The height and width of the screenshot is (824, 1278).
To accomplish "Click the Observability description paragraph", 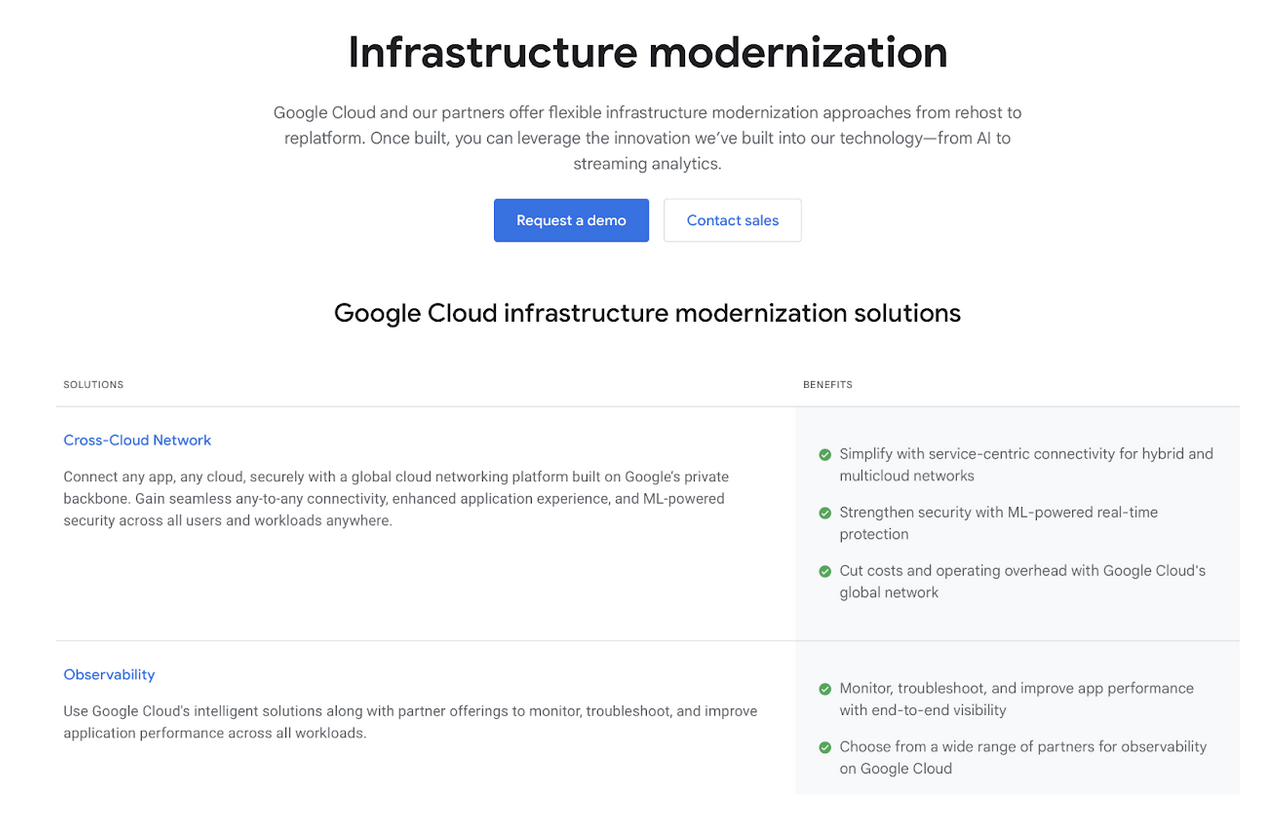I will (x=410, y=721).
